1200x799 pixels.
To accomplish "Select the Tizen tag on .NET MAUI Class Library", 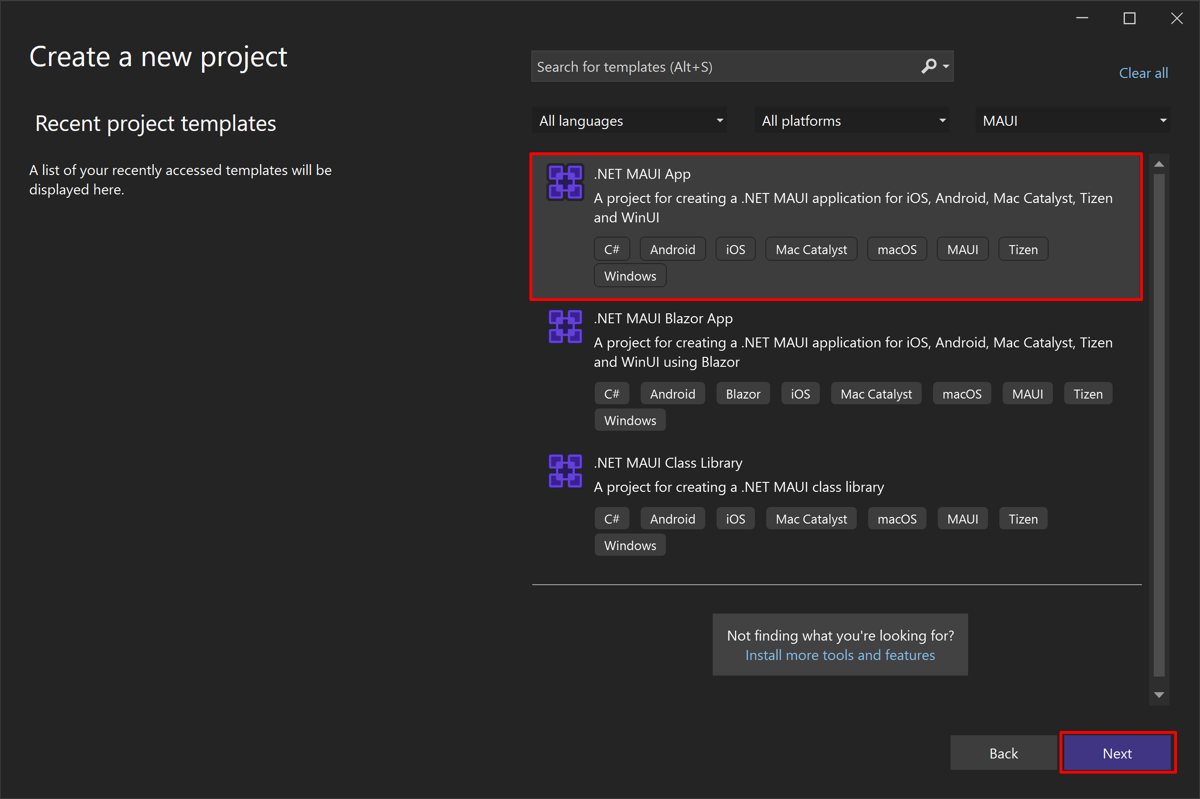I will 1023,518.
